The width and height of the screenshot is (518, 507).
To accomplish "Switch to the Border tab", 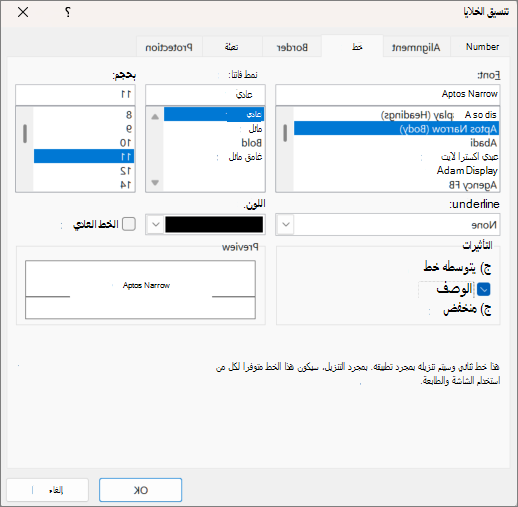I will [292, 47].
